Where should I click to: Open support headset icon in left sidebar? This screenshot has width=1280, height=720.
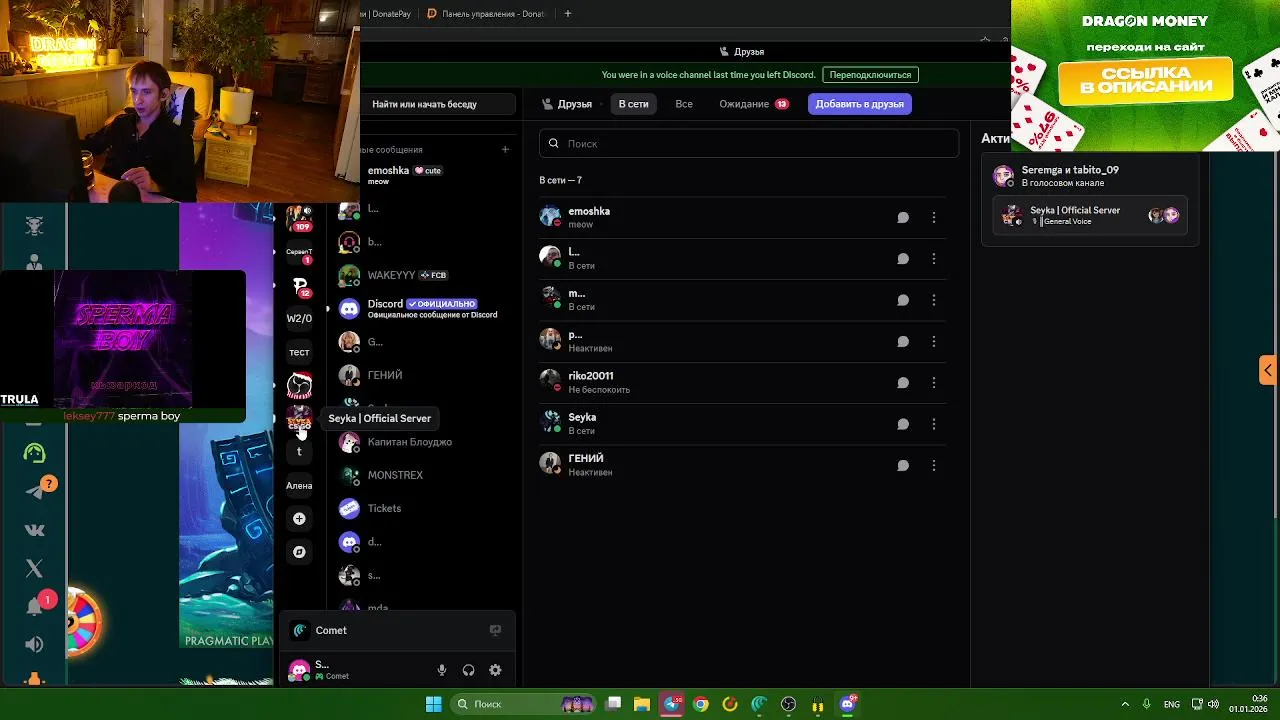tap(34, 453)
